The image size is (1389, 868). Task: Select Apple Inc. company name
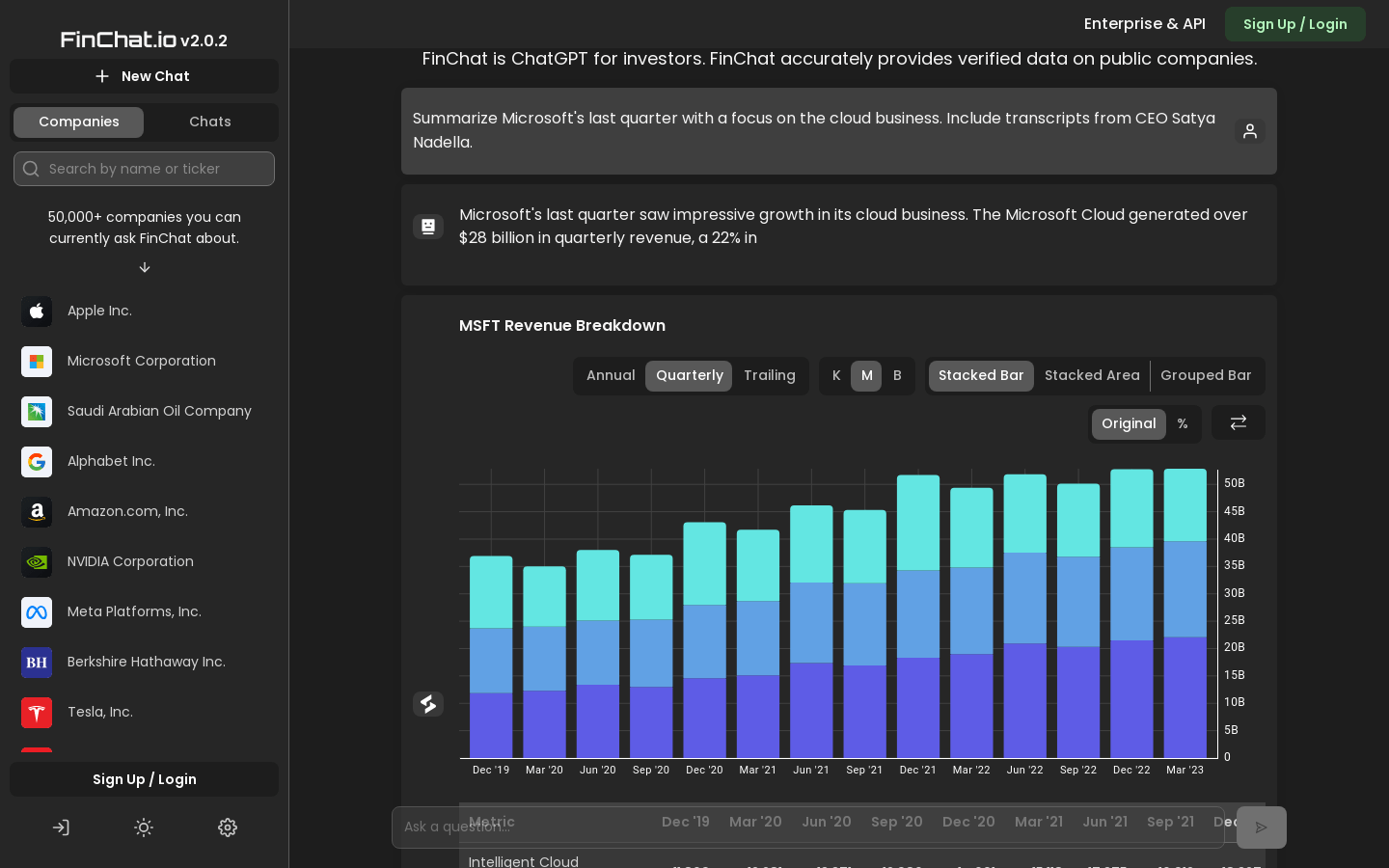point(99,312)
